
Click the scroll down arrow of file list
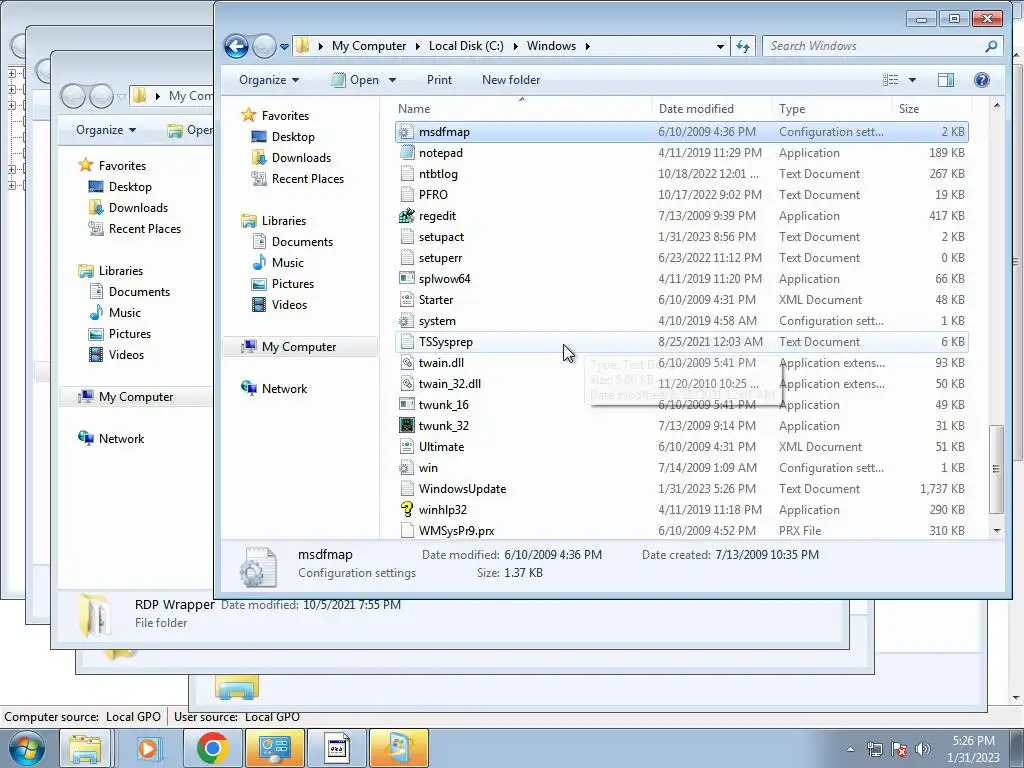click(997, 531)
